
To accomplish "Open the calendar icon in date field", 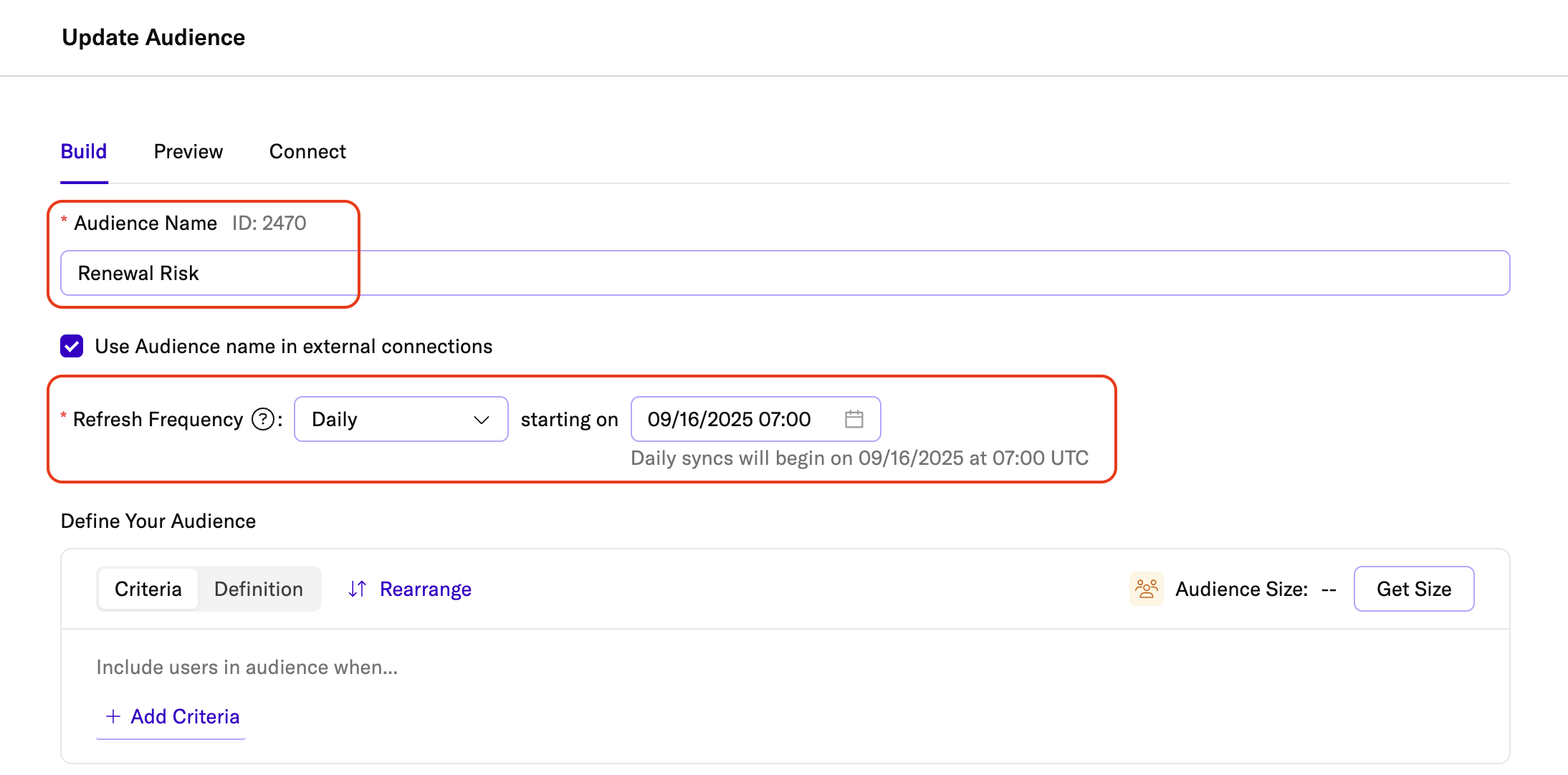I will coord(854,419).
